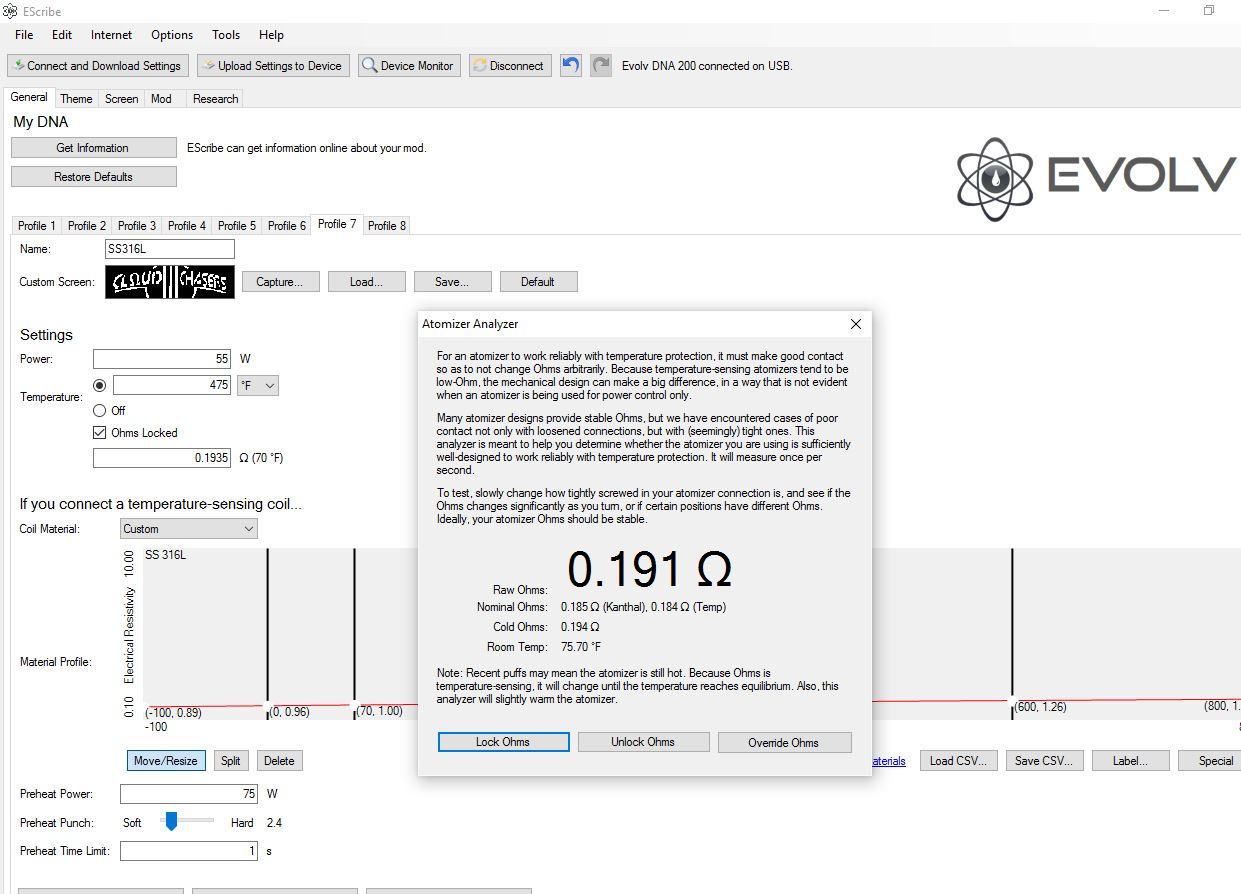Screen dimensions: 1241x894
Task: Uncheck the Ohms Locked checkbox
Action: tap(99, 433)
